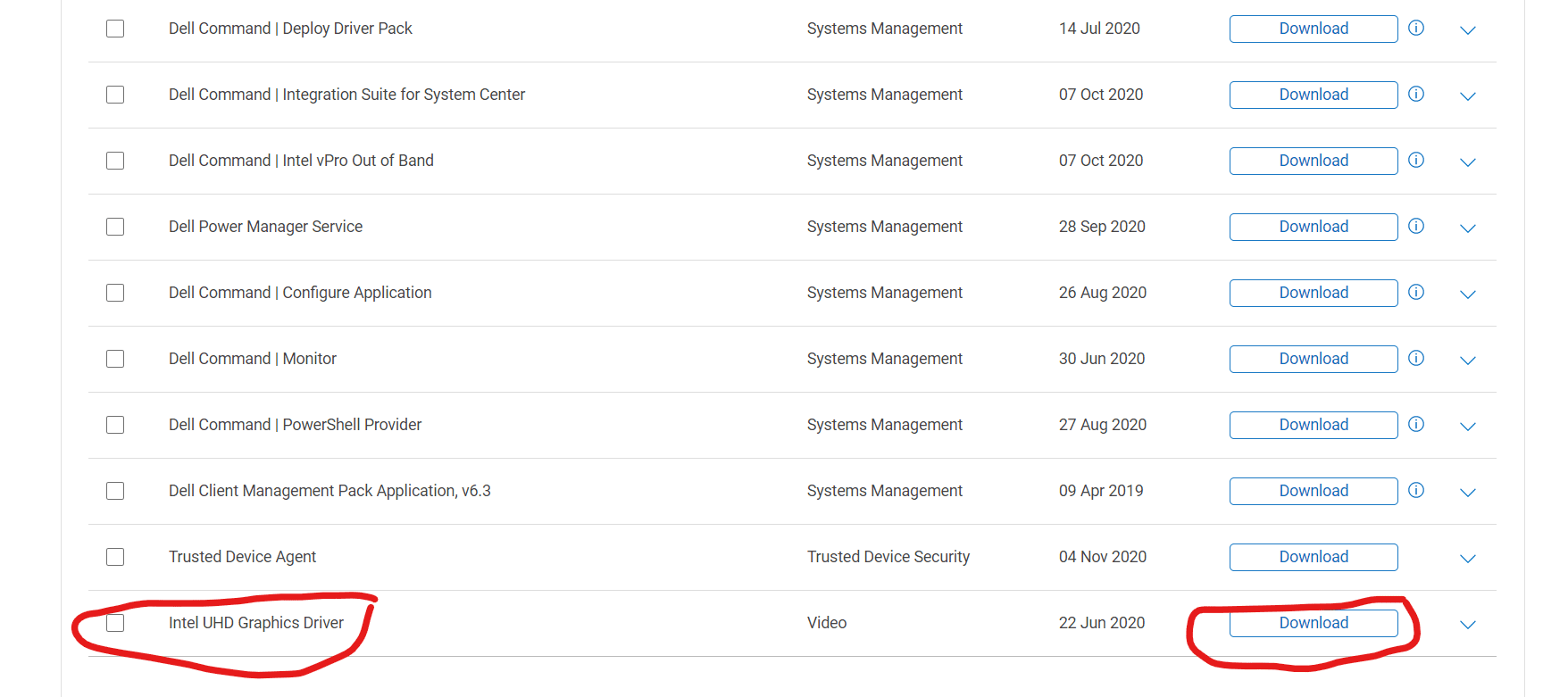The width and height of the screenshot is (1568, 697).
Task: Expand details for Intel UHD Graphics Driver
Action: [x=1467, y=625]
